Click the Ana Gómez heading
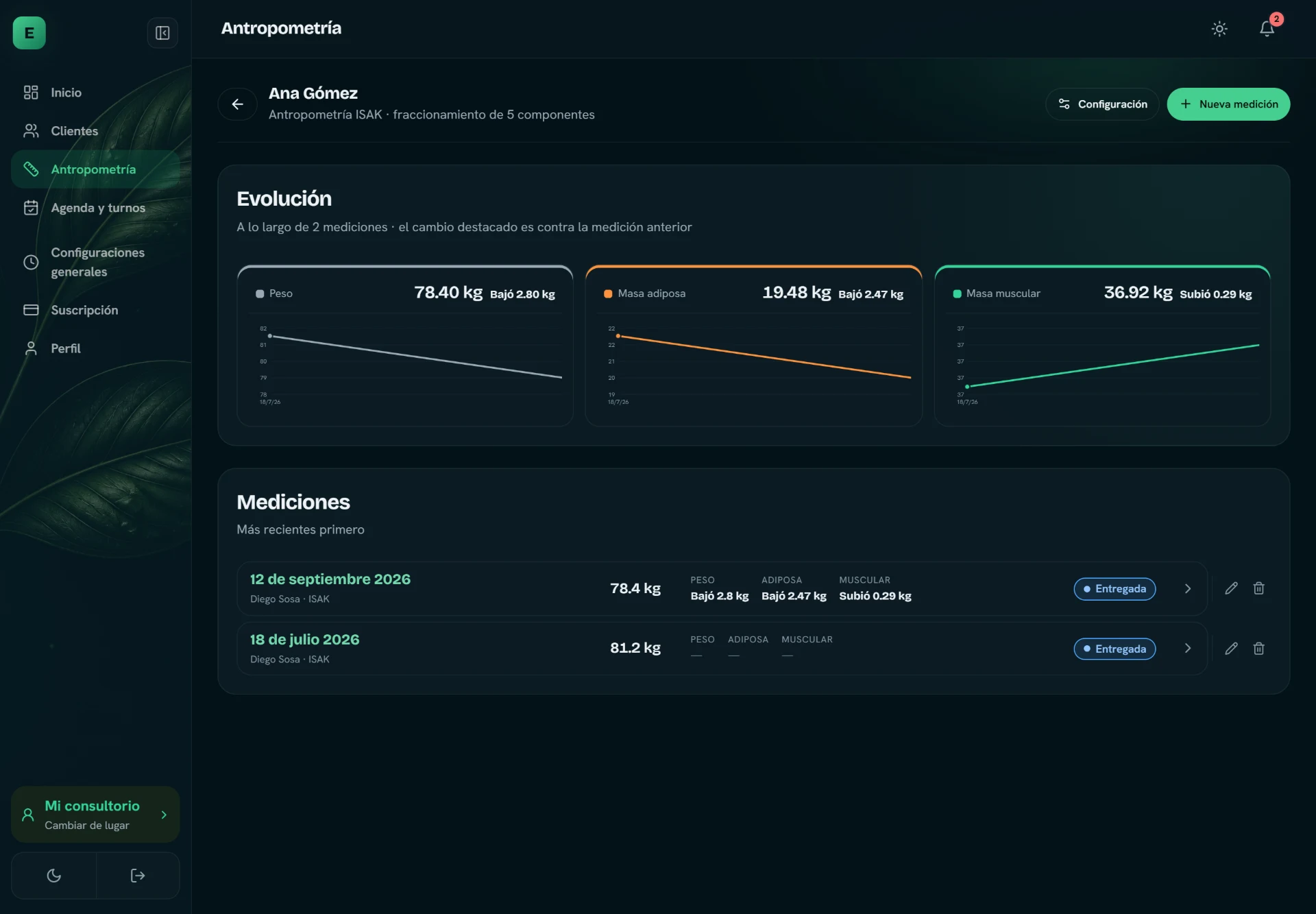This screenshot has height=914, width=1316. pyautogui.click(x=313, y=93)
